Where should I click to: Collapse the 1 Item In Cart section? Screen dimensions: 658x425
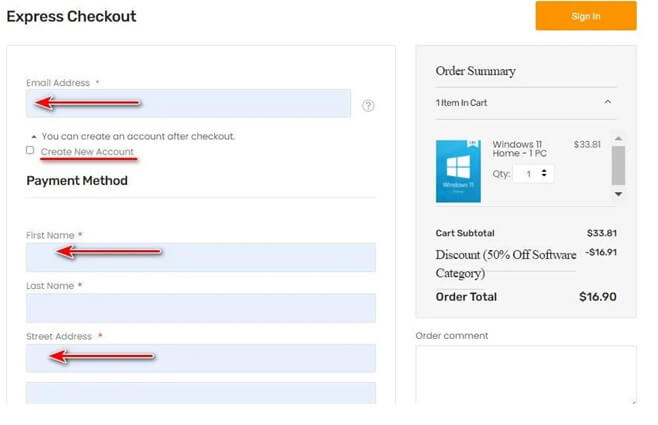[608, 103]
